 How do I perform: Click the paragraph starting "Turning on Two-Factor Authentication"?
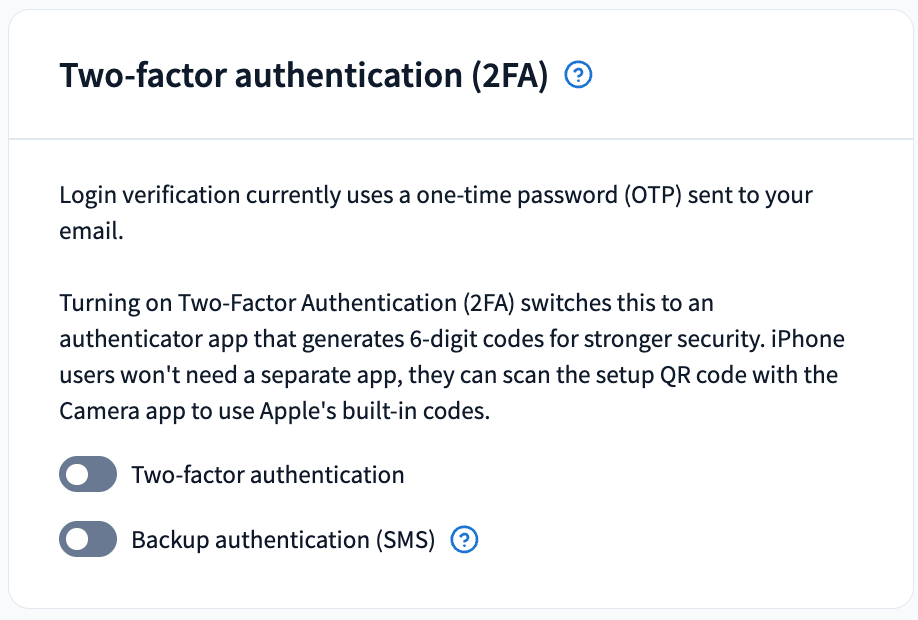coord(452,357)
